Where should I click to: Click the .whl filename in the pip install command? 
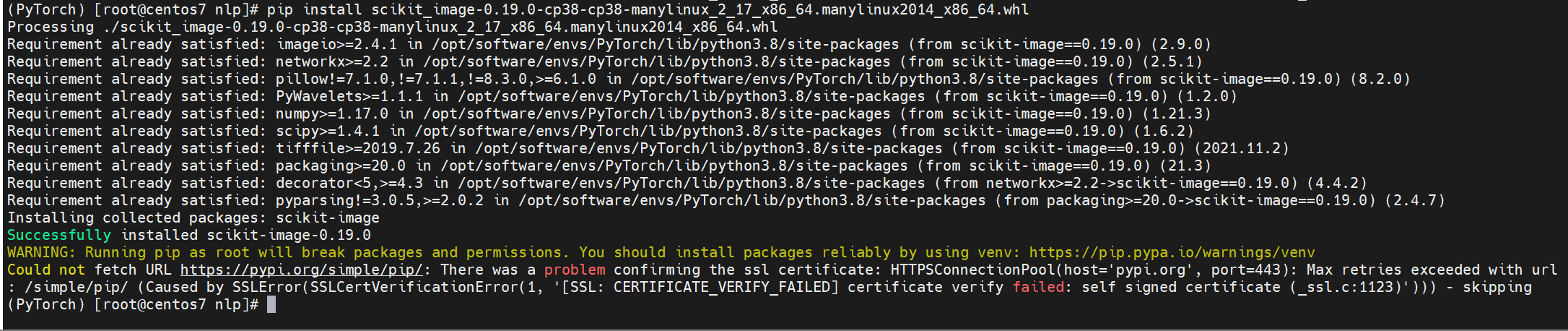[x=700, y=9]
